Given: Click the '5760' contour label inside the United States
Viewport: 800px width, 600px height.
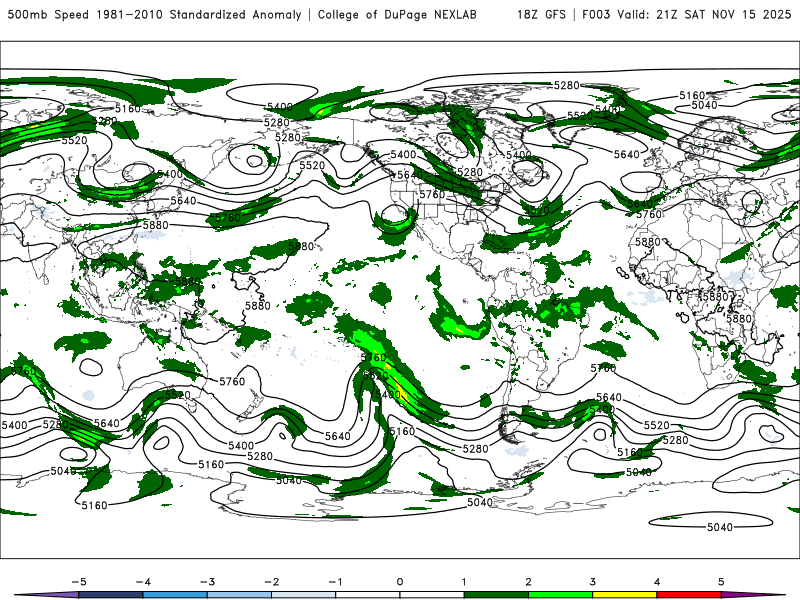Looking at the screenshot, I should [x=432, y=194].
